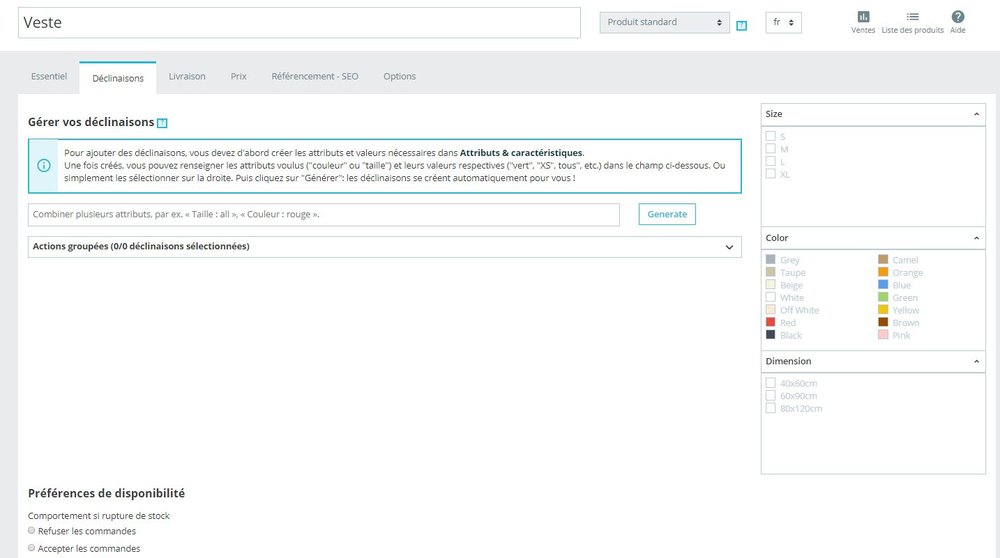Open the Produit standard dropdown
Image resolution: width=1000 pixels, height=558 pixels.
point(664,22)
